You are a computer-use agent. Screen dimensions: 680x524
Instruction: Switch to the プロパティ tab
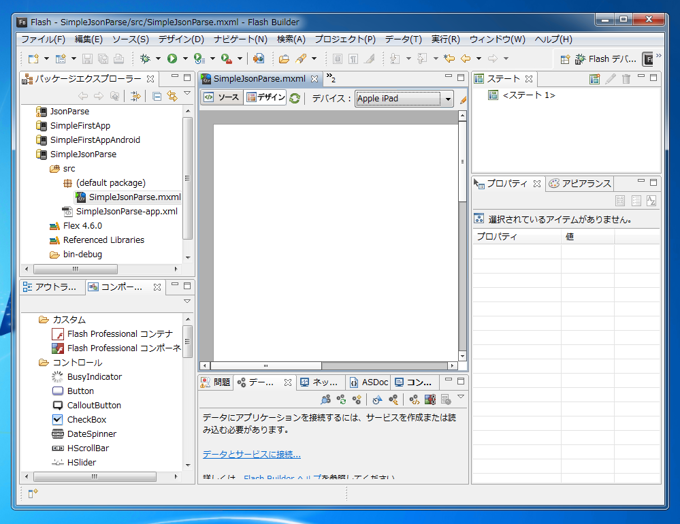pyautogui.click(x=507, y=184)
